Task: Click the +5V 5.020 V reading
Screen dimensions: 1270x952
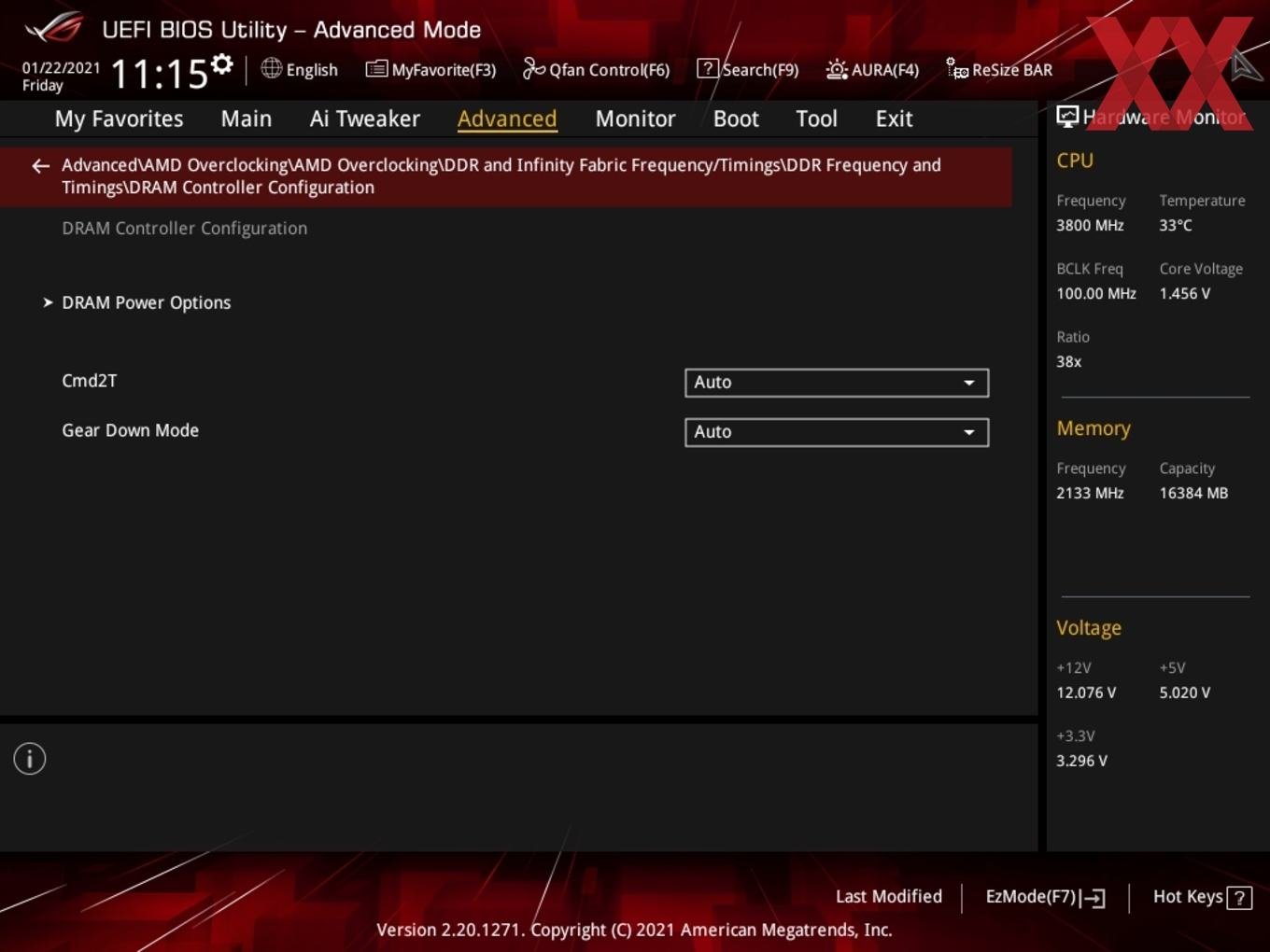Action: pyautogui.click(x=1185, y=693)
